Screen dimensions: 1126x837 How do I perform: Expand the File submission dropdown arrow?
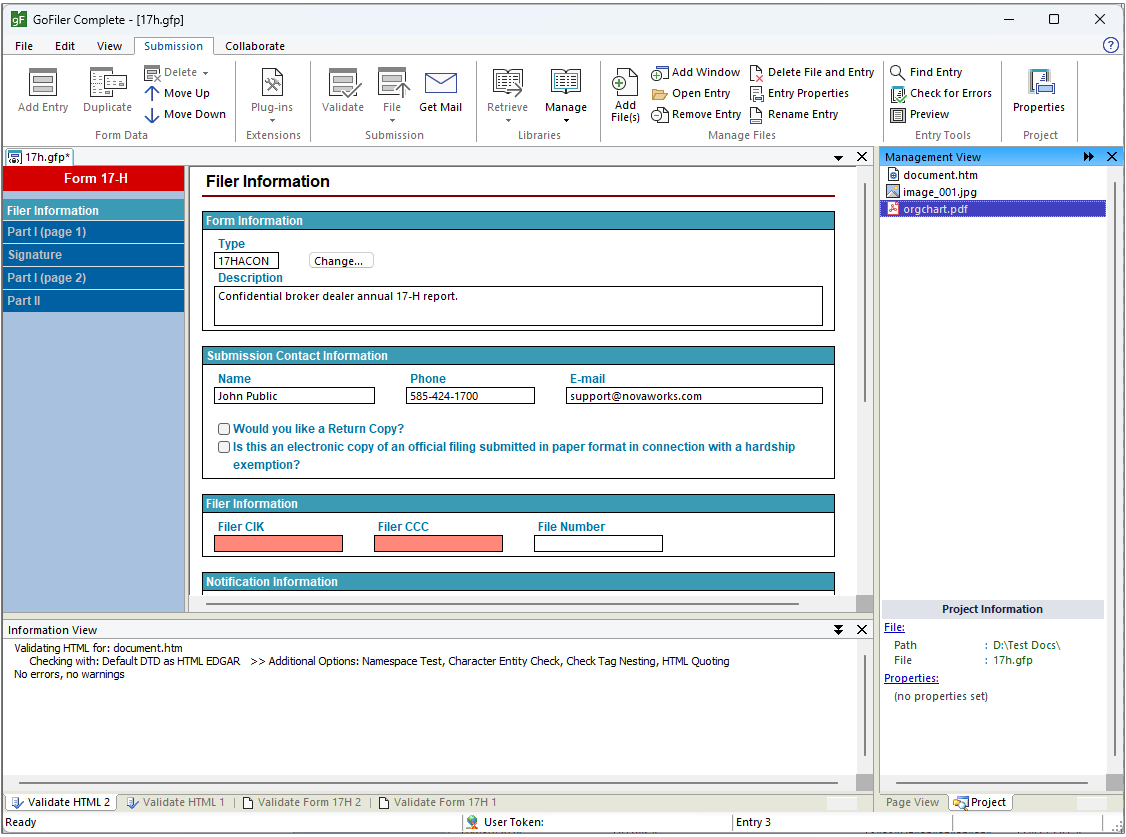[392, 121]
